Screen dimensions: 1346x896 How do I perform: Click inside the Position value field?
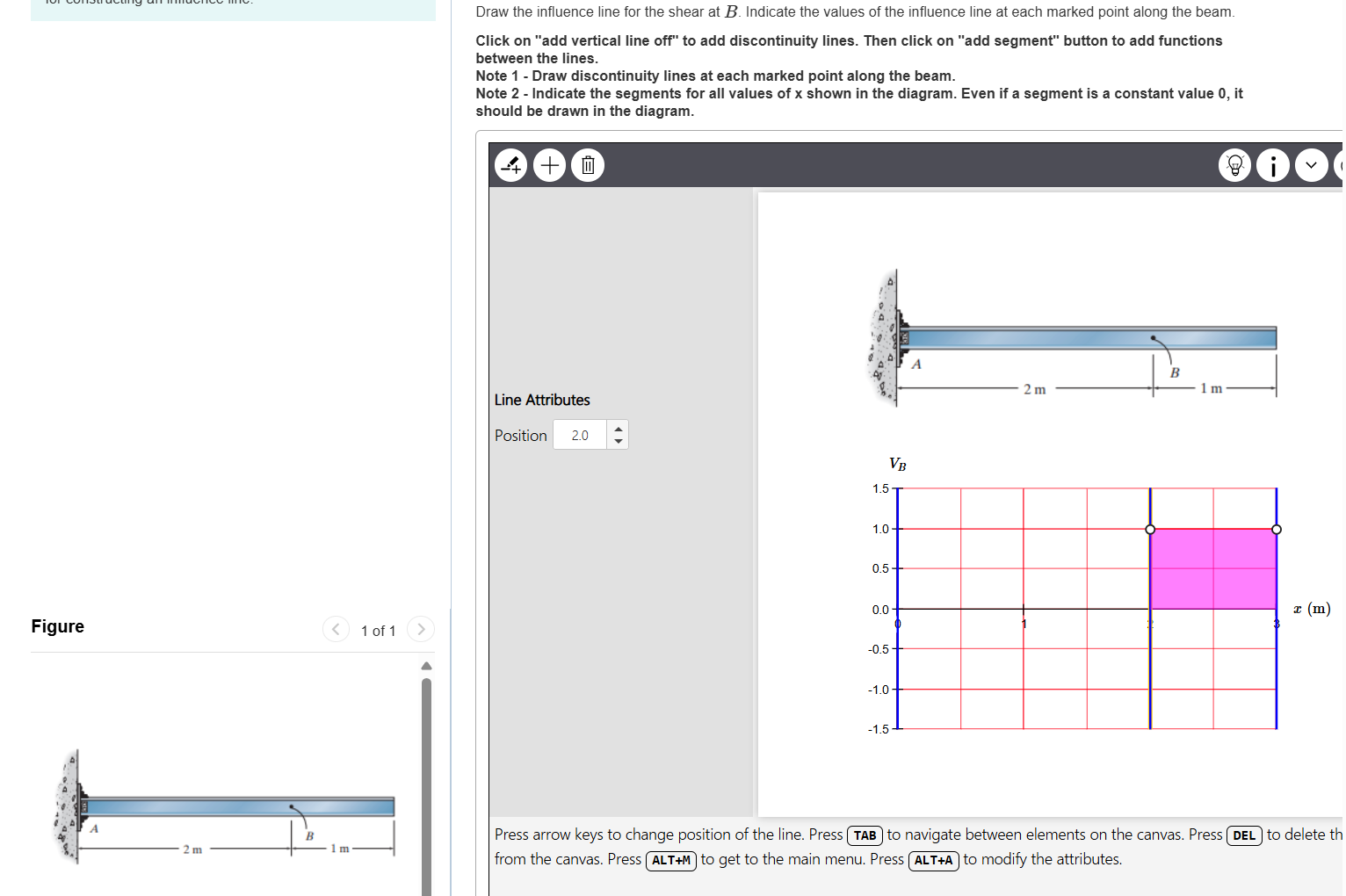(580, 434)
